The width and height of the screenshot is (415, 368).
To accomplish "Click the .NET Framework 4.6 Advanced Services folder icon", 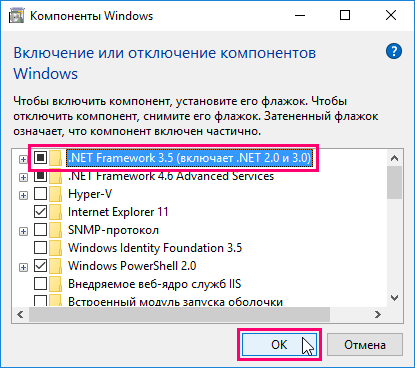I will tap(55, 177).
